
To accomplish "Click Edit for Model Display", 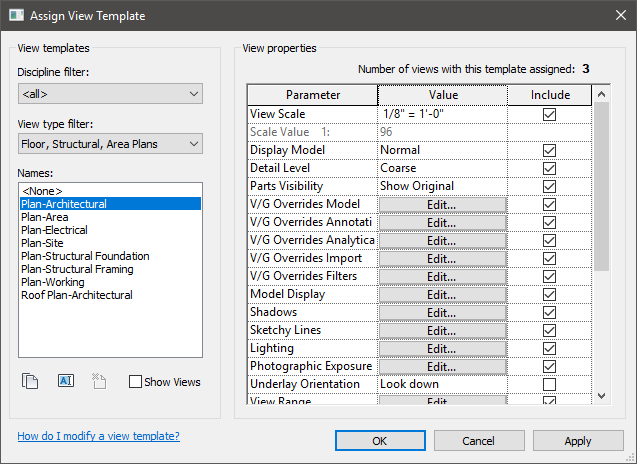I will tap(442, 295).
